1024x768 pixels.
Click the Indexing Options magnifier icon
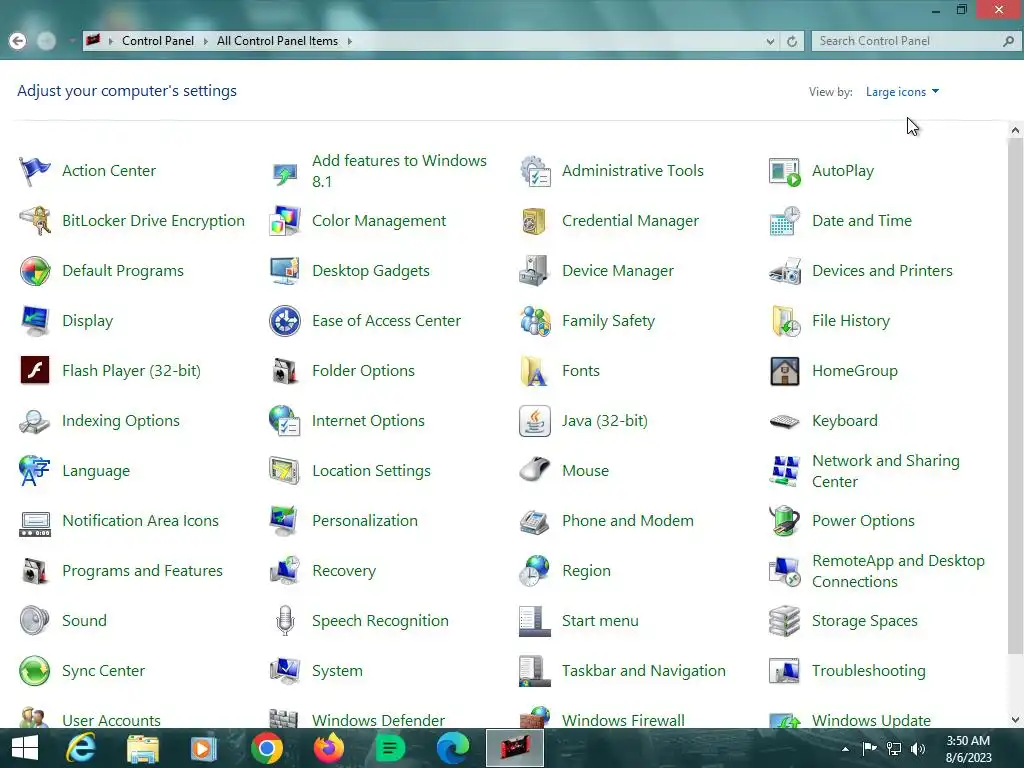pyautogui.click(x=35, y=421)
